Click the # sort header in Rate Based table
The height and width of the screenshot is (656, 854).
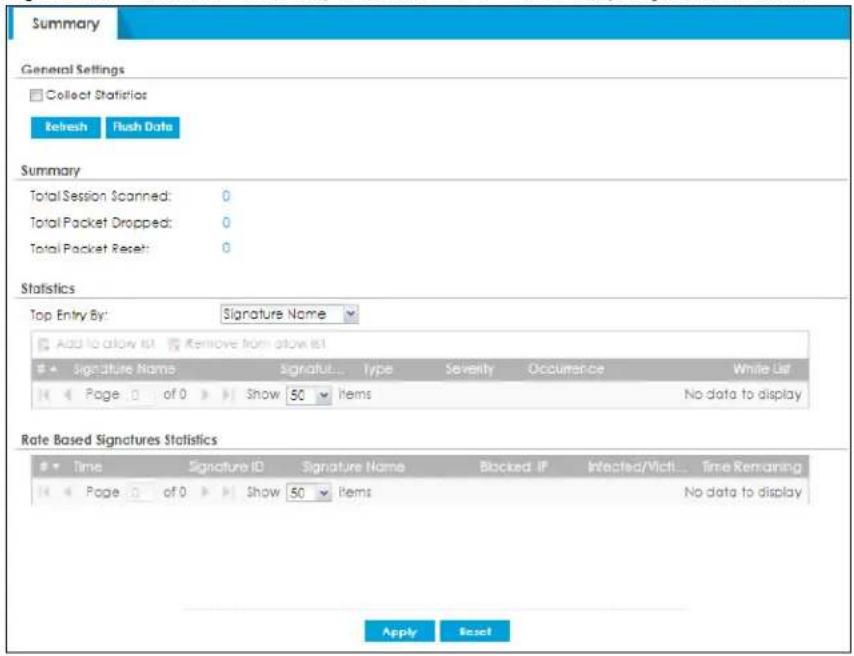48,467
